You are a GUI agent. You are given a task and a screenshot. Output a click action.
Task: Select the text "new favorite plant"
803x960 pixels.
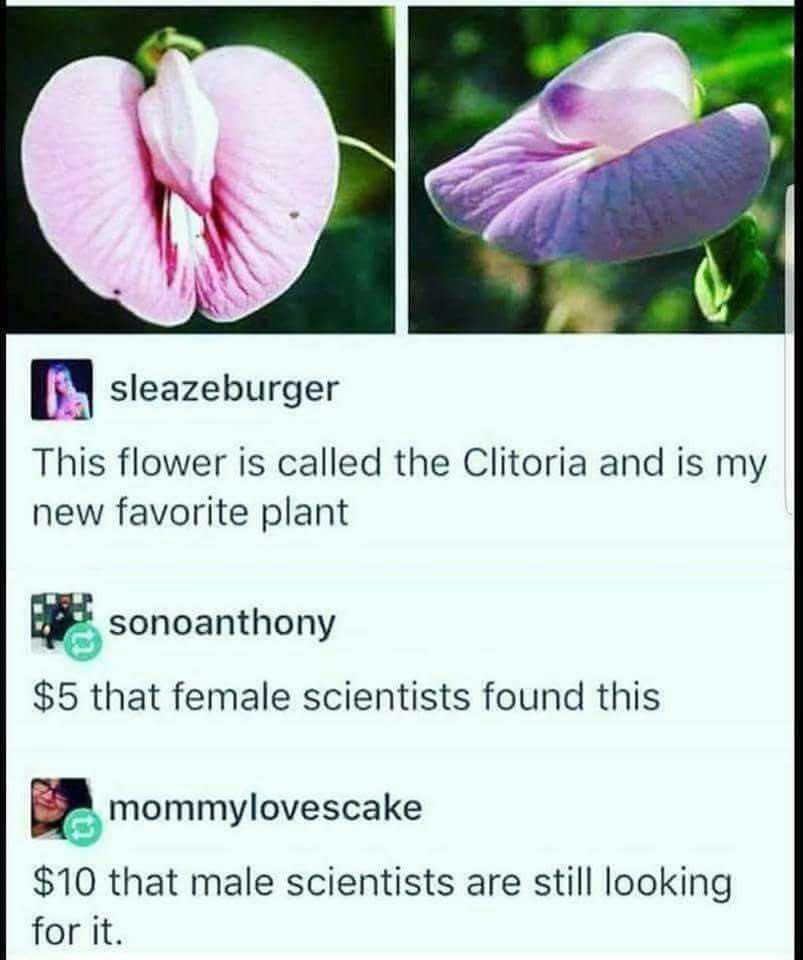[x=190, y=513]
